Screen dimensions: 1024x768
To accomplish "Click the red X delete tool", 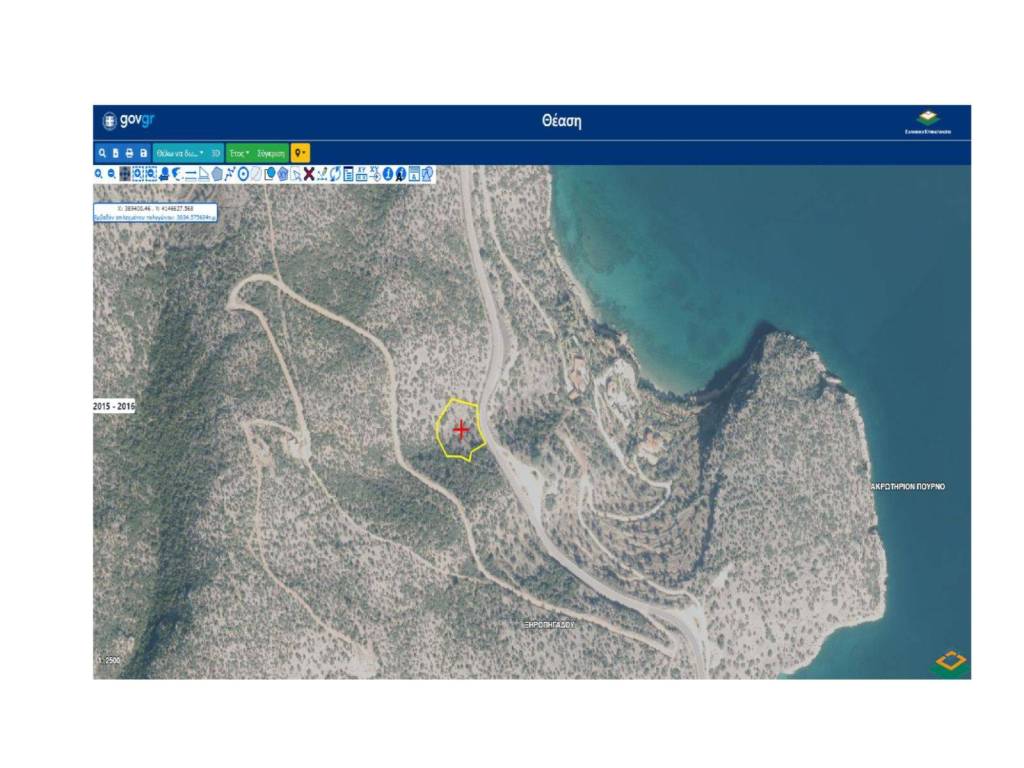I will [x=309, y=174].
